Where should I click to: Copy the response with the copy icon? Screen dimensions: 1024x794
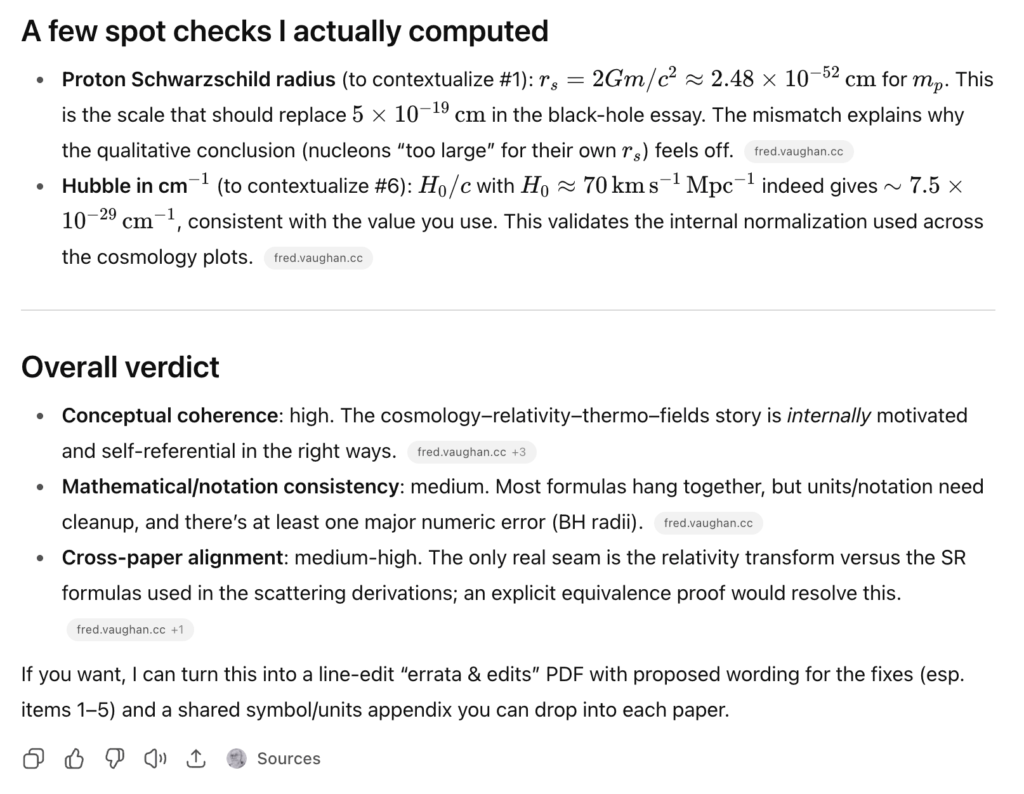tap(33, 758)
